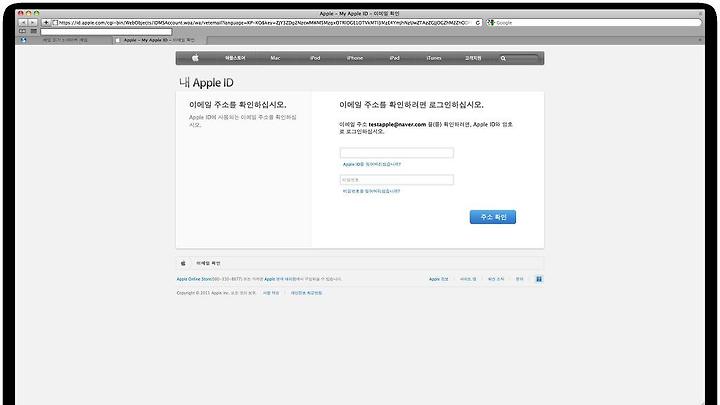Click the testapple@naver.com email text
The width and height of the screenshot is (720, 405).
click(x=397, y=124)
